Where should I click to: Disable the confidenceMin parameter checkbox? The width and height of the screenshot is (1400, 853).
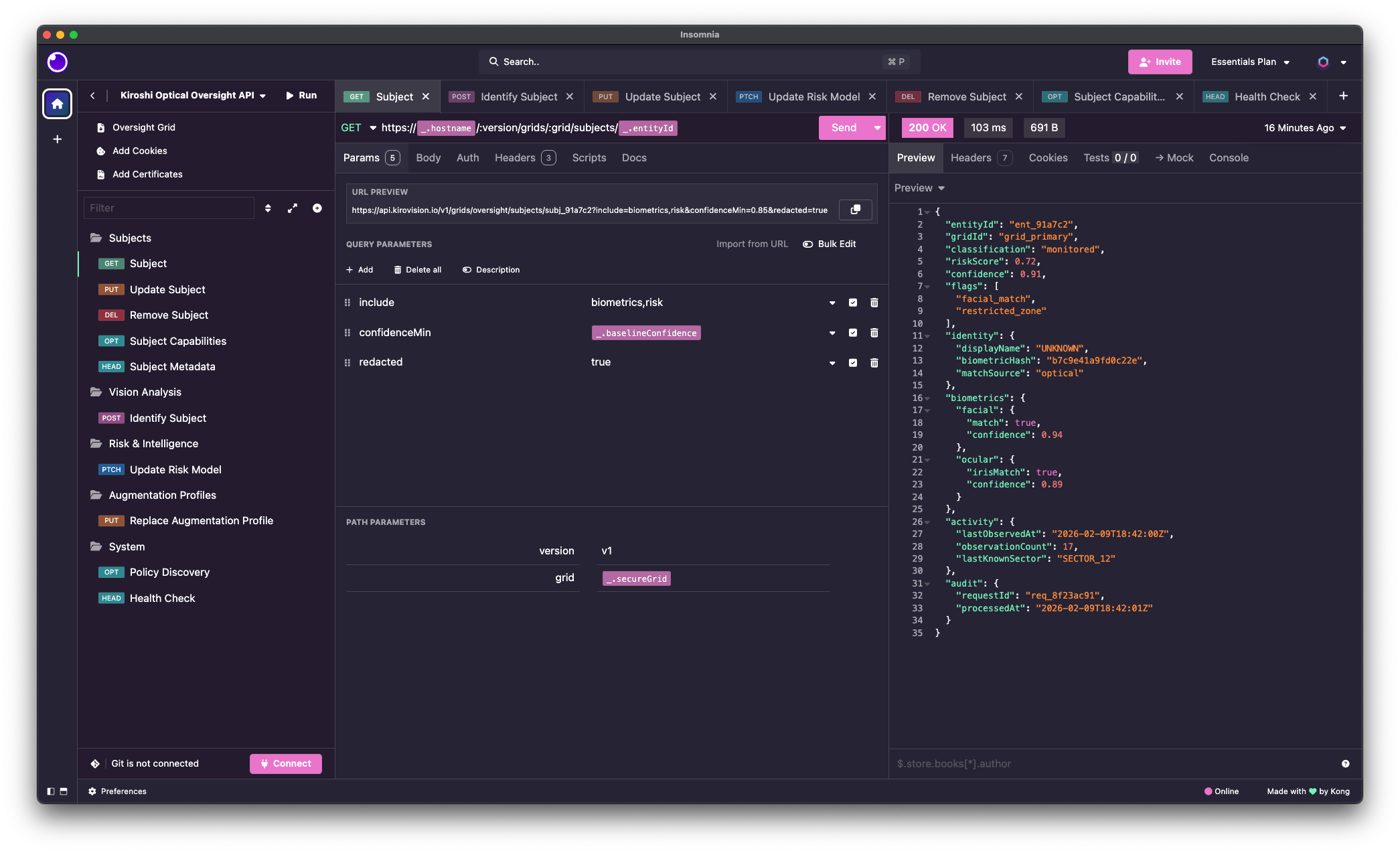pos(852,333)
